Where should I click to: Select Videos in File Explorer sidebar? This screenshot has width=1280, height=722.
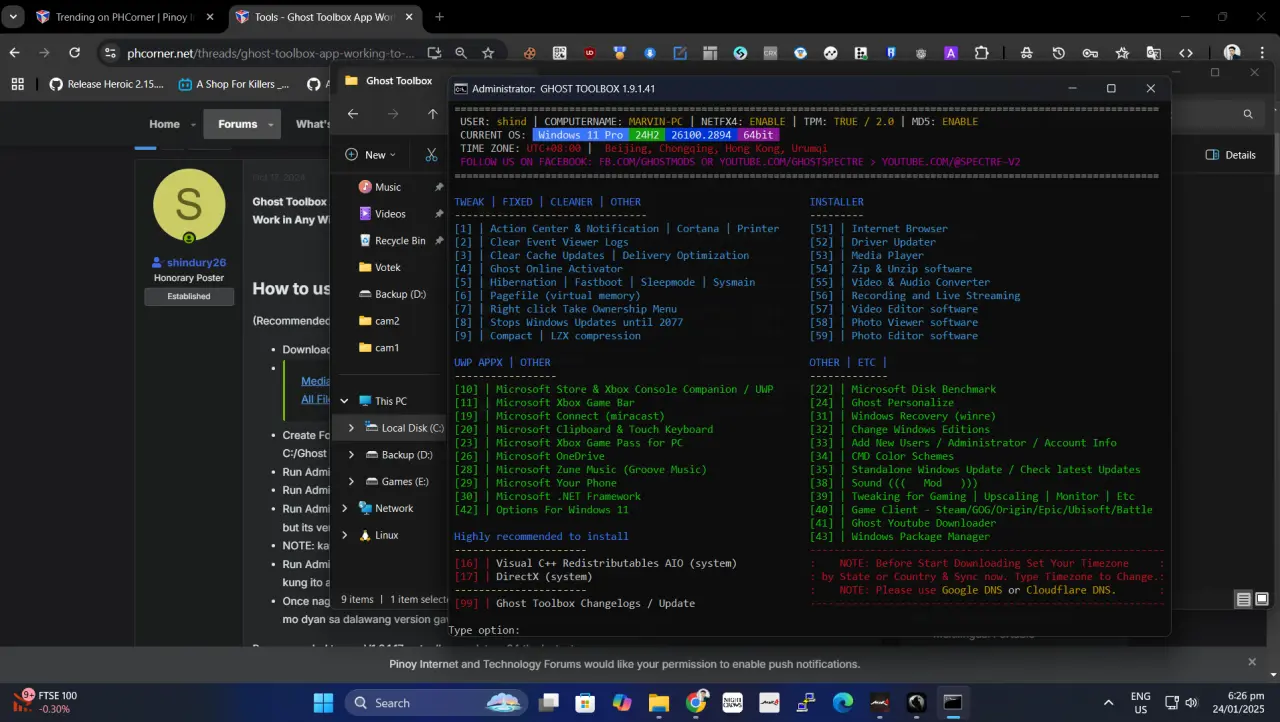pyautogui.click(x=390, y=214)
